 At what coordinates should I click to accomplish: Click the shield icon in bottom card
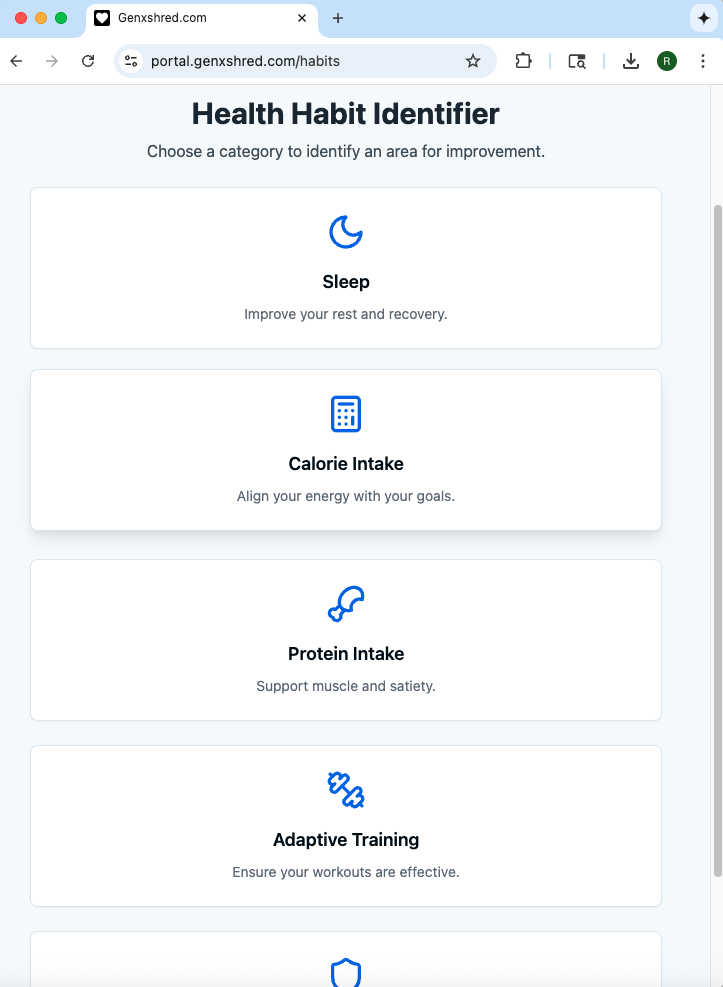(x=346, y=973)
